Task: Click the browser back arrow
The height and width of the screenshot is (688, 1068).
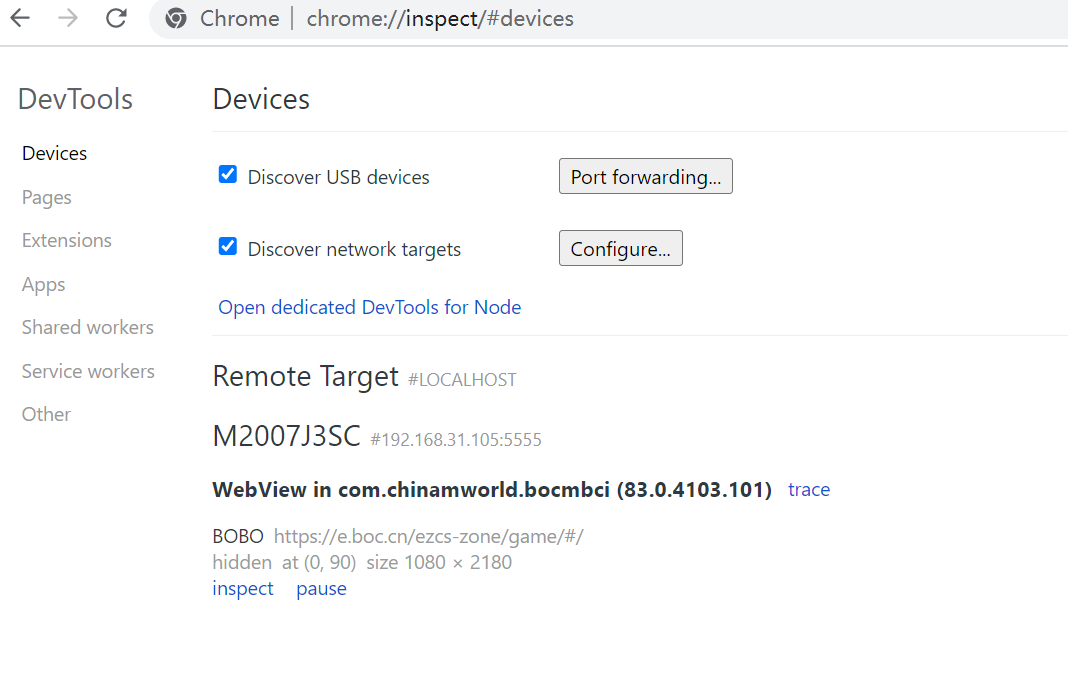Action: tap(20, 18)
